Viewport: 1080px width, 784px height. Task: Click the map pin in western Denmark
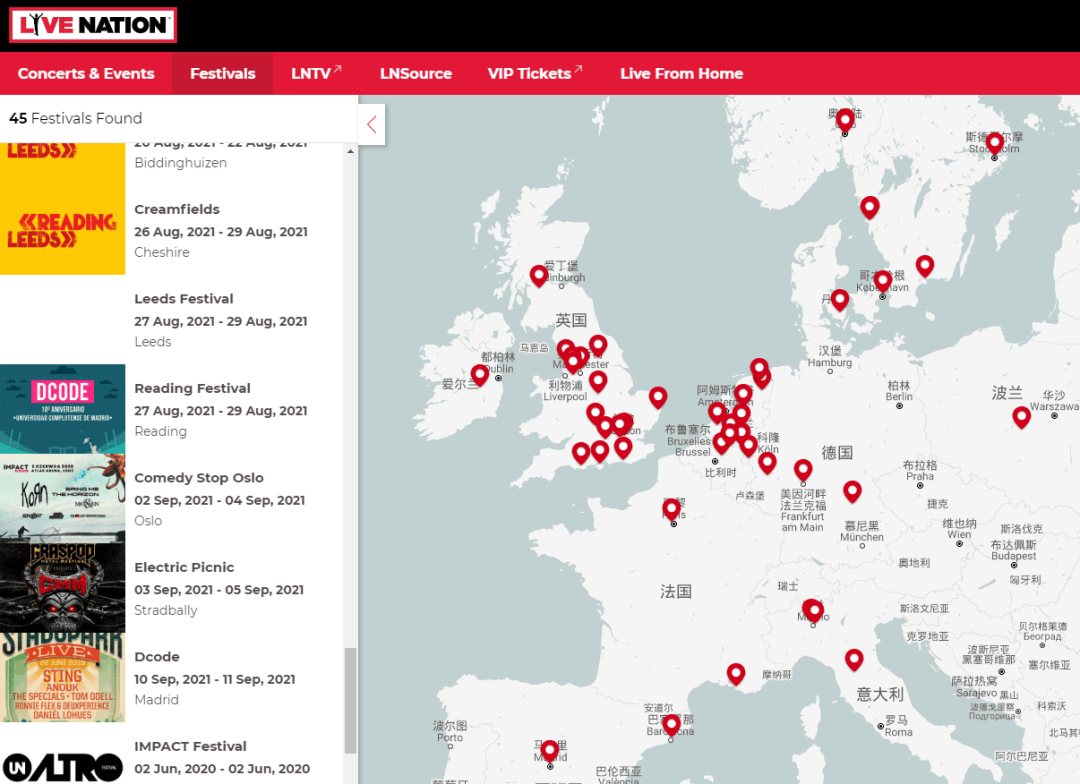pyautogui.click(x=839, y=301)
